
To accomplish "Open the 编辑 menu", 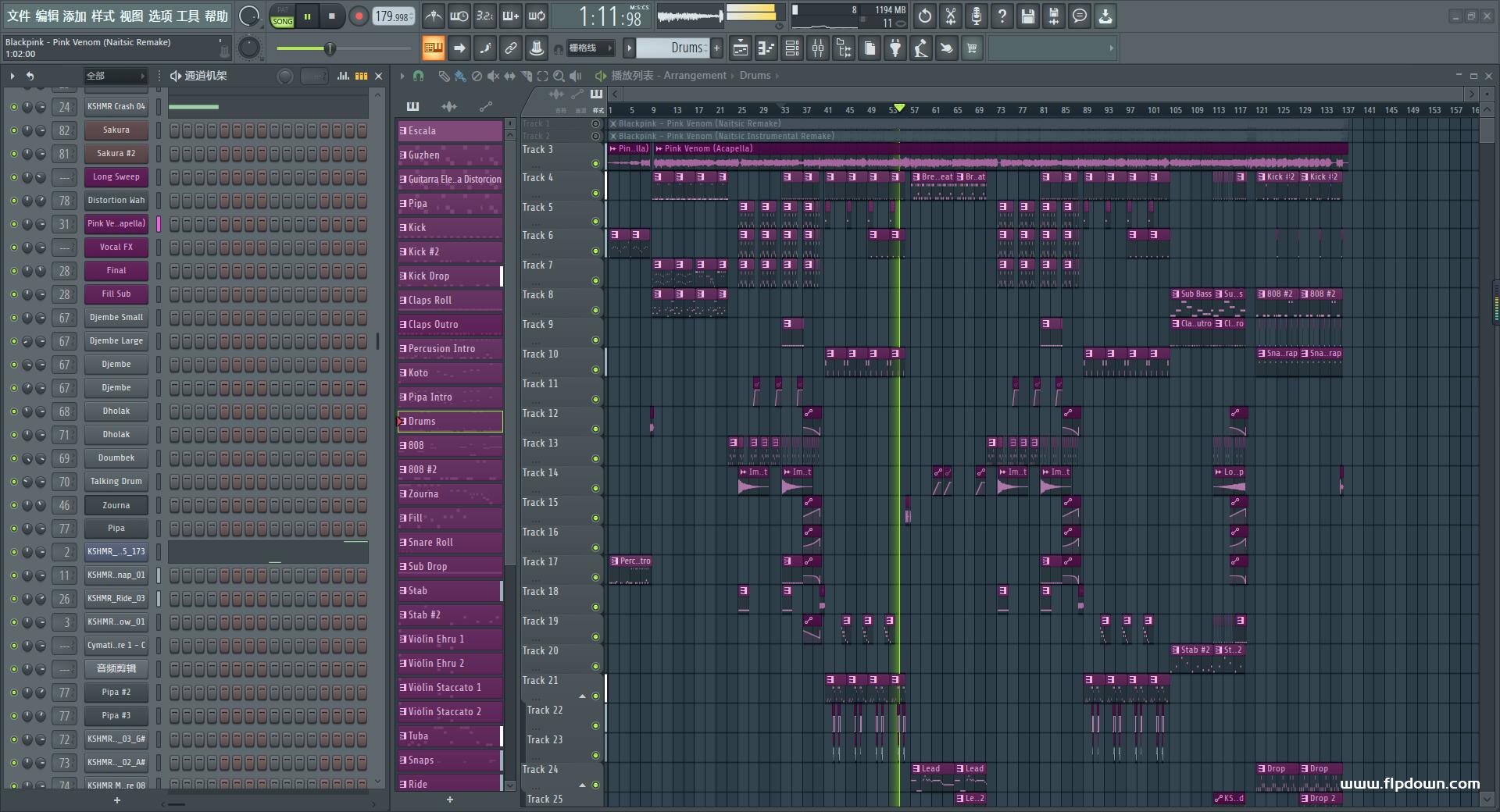I will click(47, 16).
